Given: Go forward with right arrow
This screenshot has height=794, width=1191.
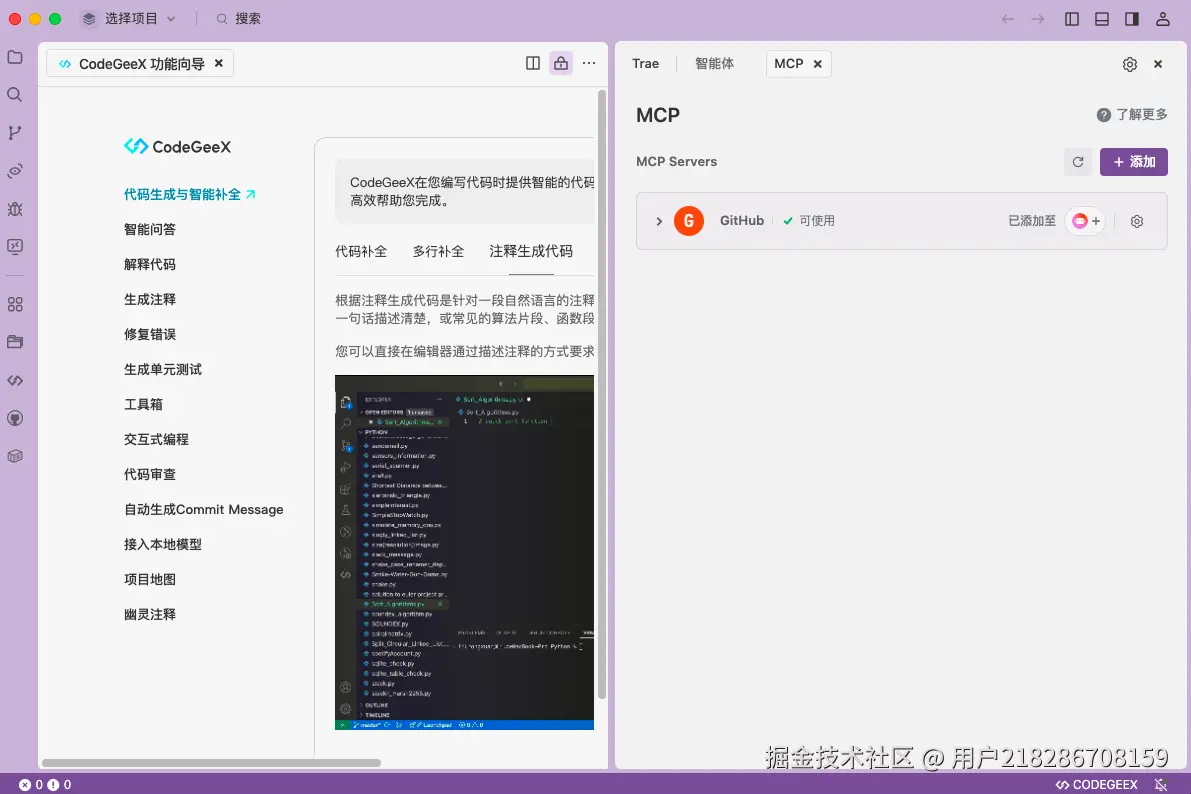Looking at the screenshot, I should (x=1038, y=19).
